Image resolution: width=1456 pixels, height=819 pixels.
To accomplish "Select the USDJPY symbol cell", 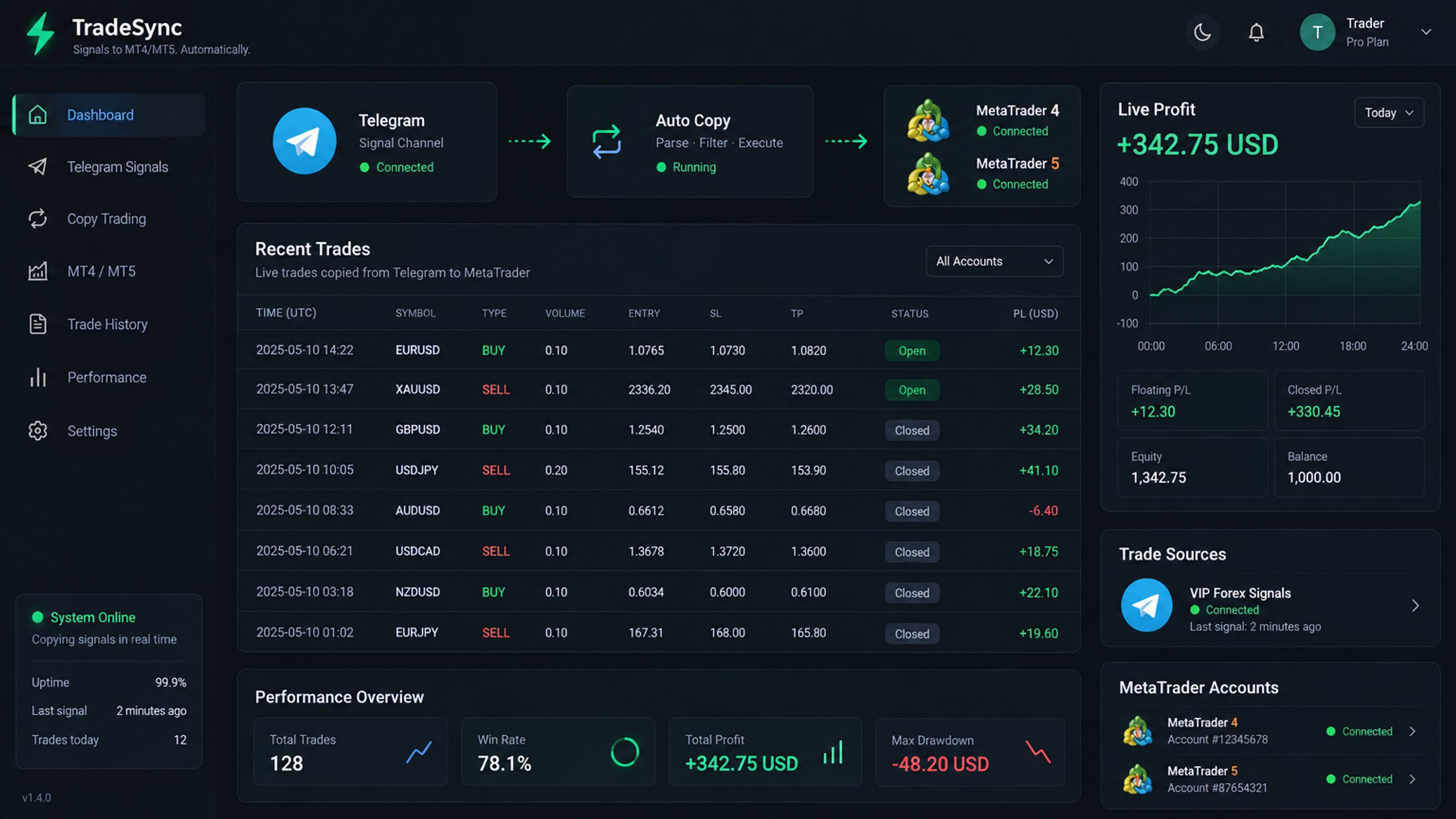I will [417, 470].
